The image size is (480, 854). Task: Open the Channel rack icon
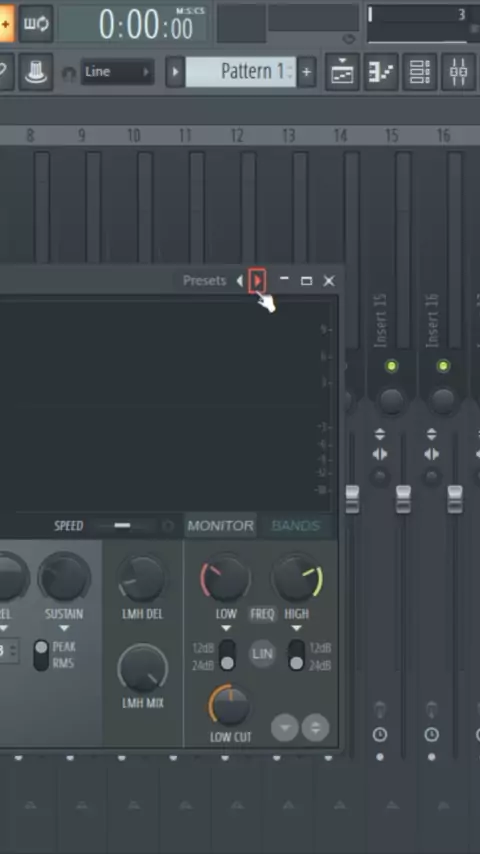pos(420,72)
